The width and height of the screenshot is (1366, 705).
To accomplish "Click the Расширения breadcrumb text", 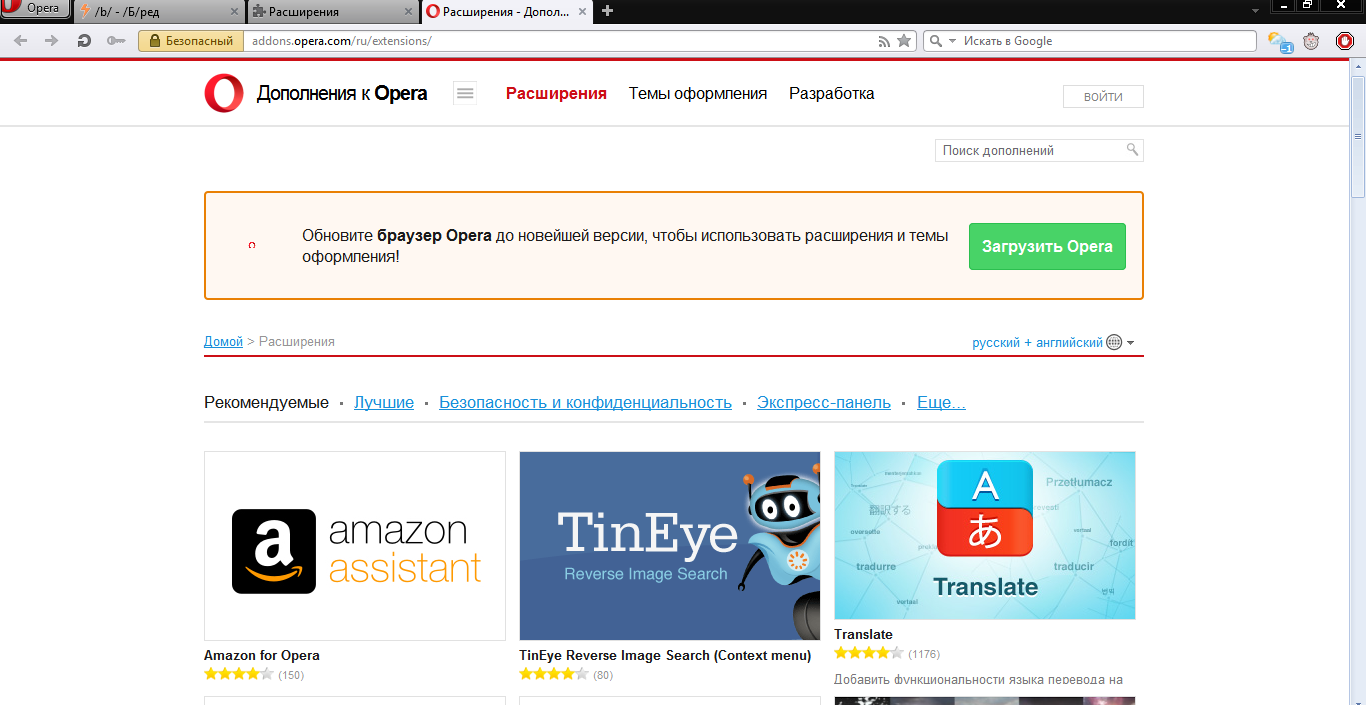I will pyautogui.click(x=297, y=341).
